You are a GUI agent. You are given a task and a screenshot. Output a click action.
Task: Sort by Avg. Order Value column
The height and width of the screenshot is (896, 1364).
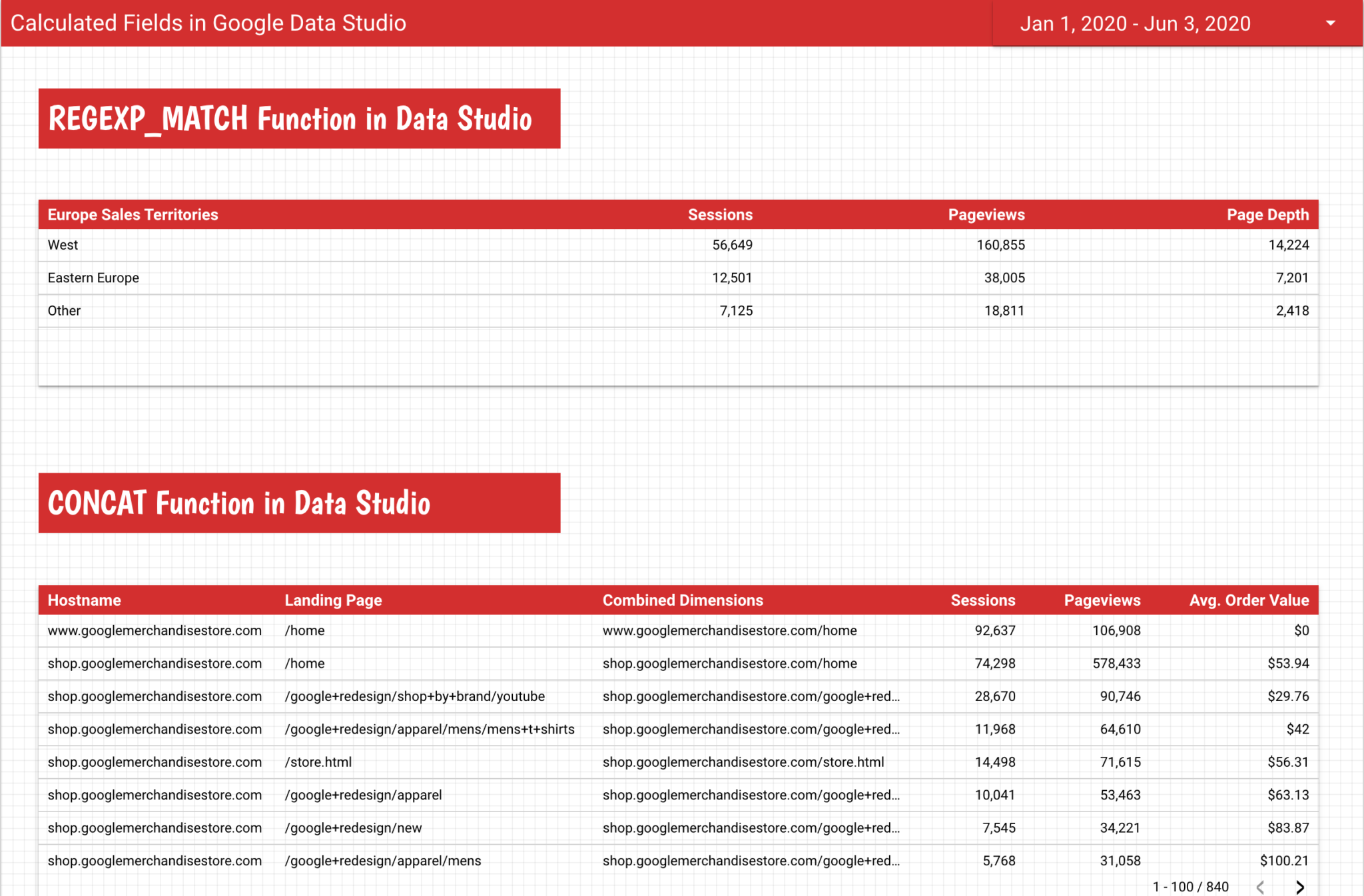pos(1249,600)
